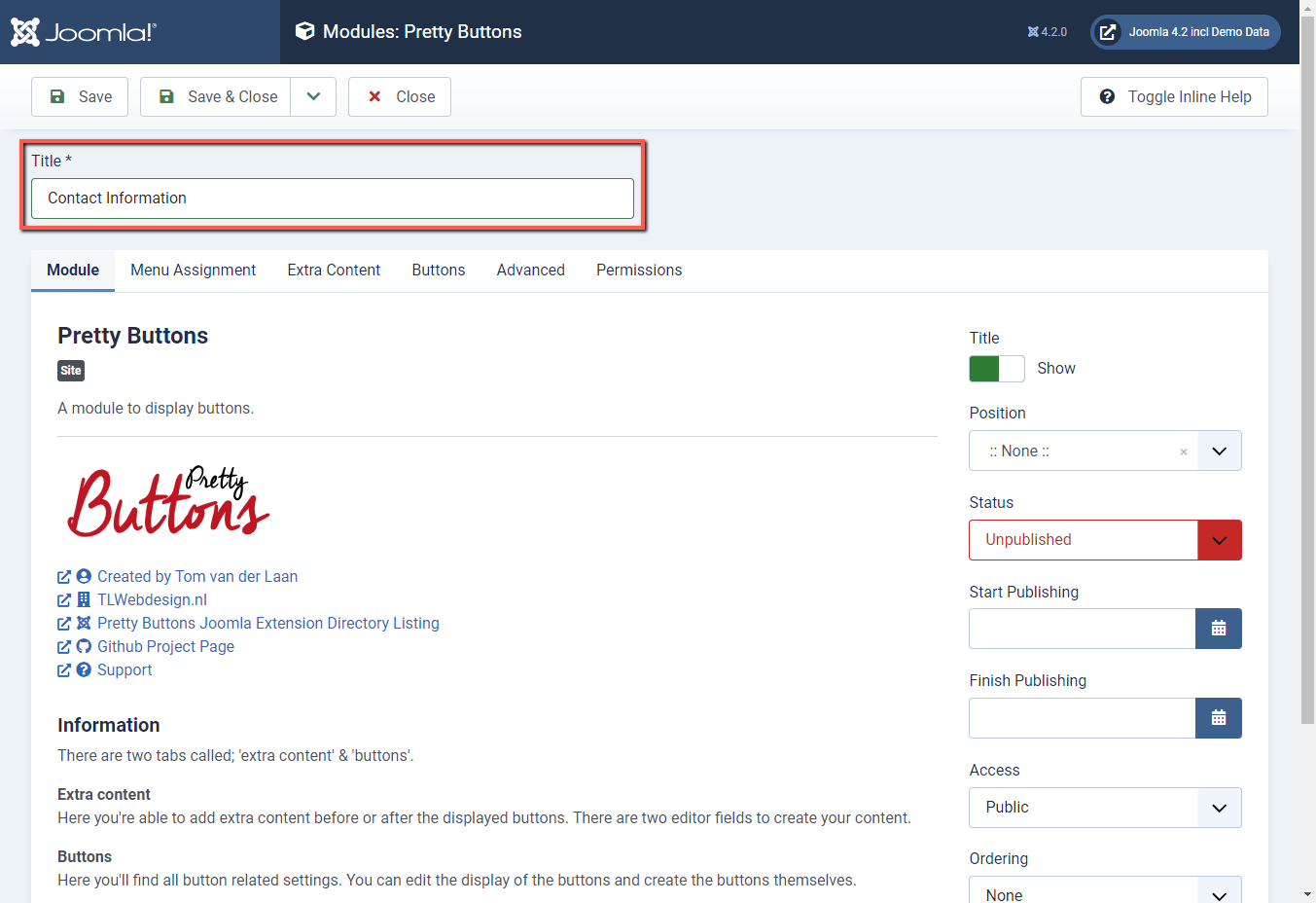The width and height of the screenshot is (1316, 903).
Task: Open the Finish Publishing calendar picker
Action: pos(1218,718)
